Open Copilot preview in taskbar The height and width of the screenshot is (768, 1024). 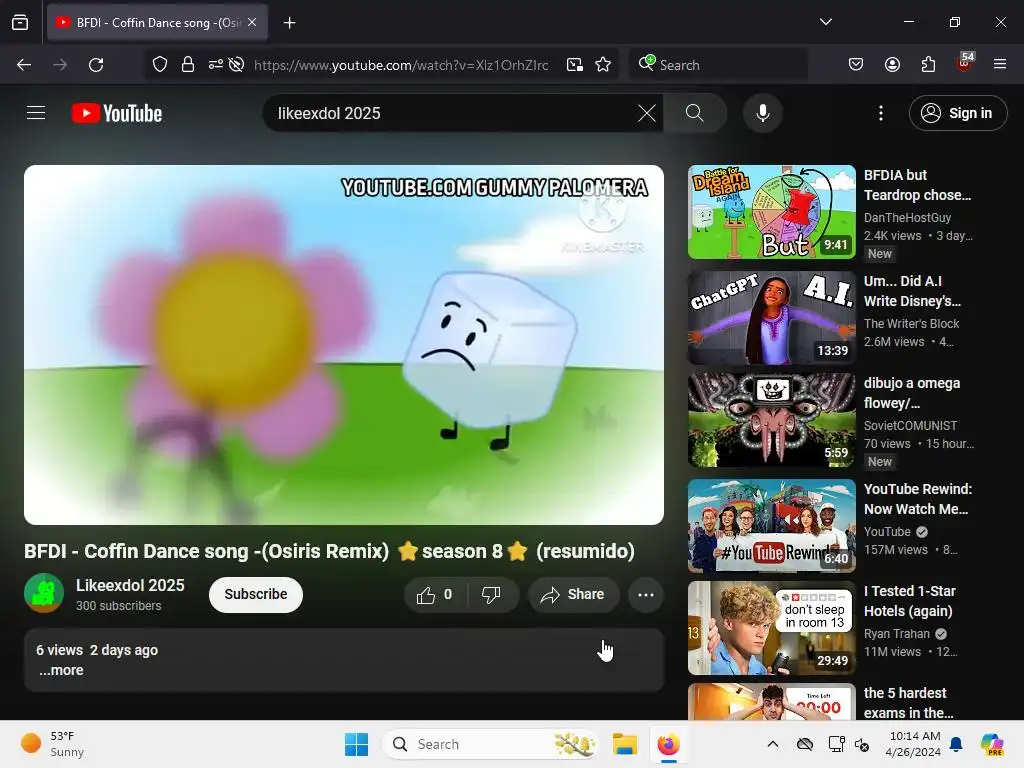991,744
